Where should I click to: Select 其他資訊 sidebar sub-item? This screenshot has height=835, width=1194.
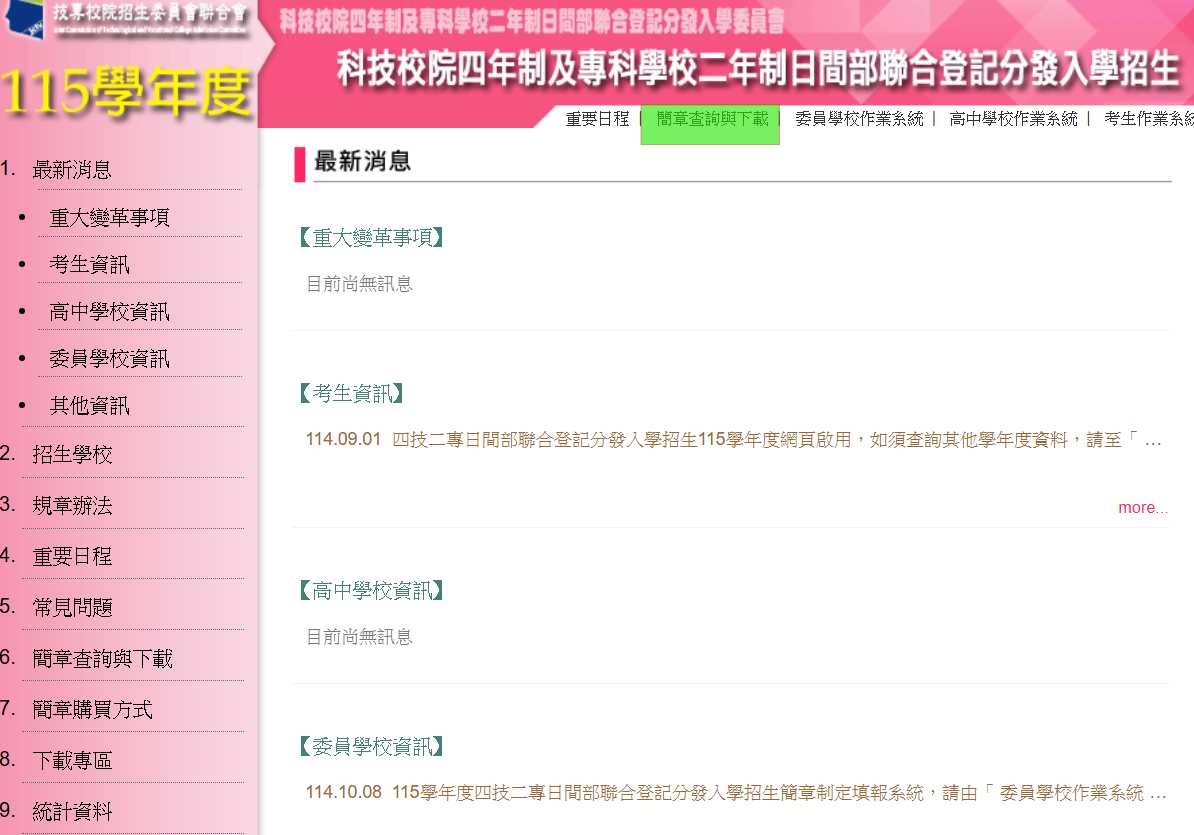(x=90, y=406)
